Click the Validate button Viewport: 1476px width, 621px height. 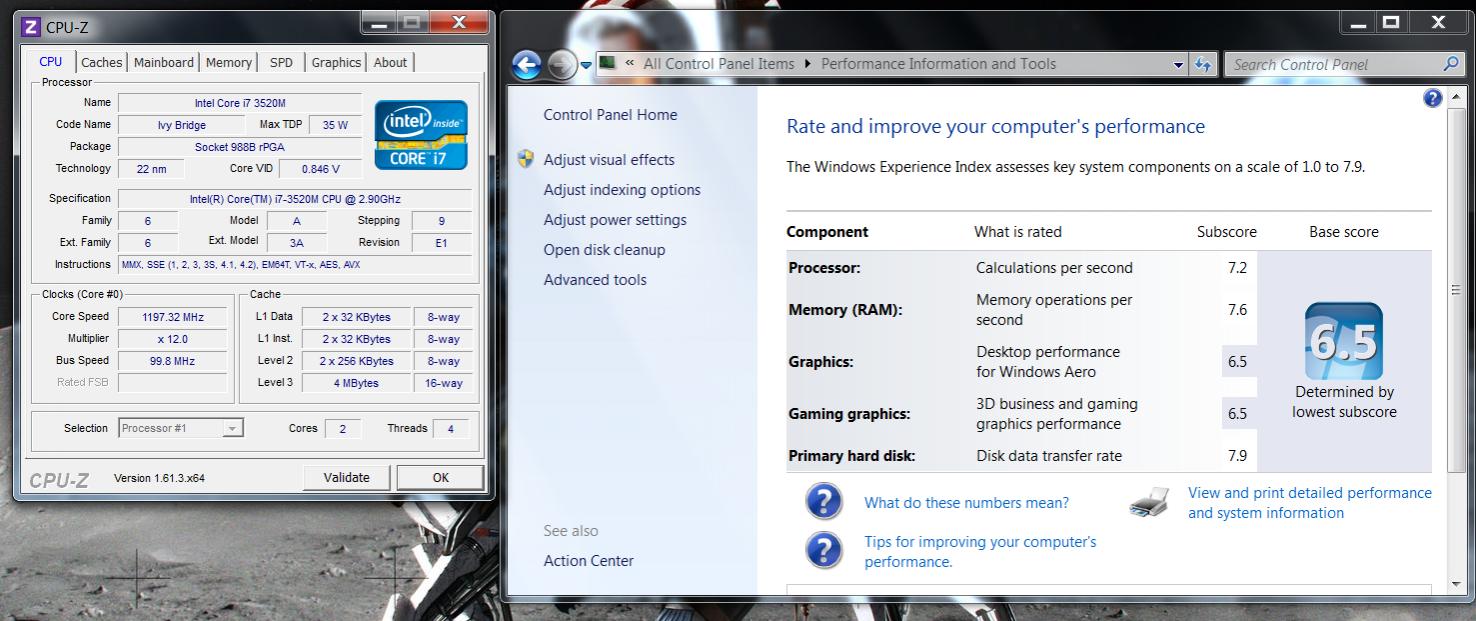(x=347, y=477)
